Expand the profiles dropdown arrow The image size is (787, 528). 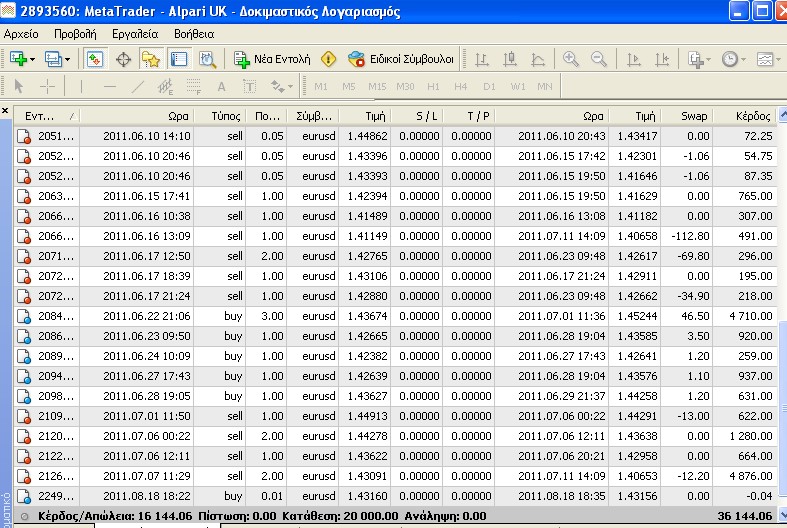pos(68,60)
